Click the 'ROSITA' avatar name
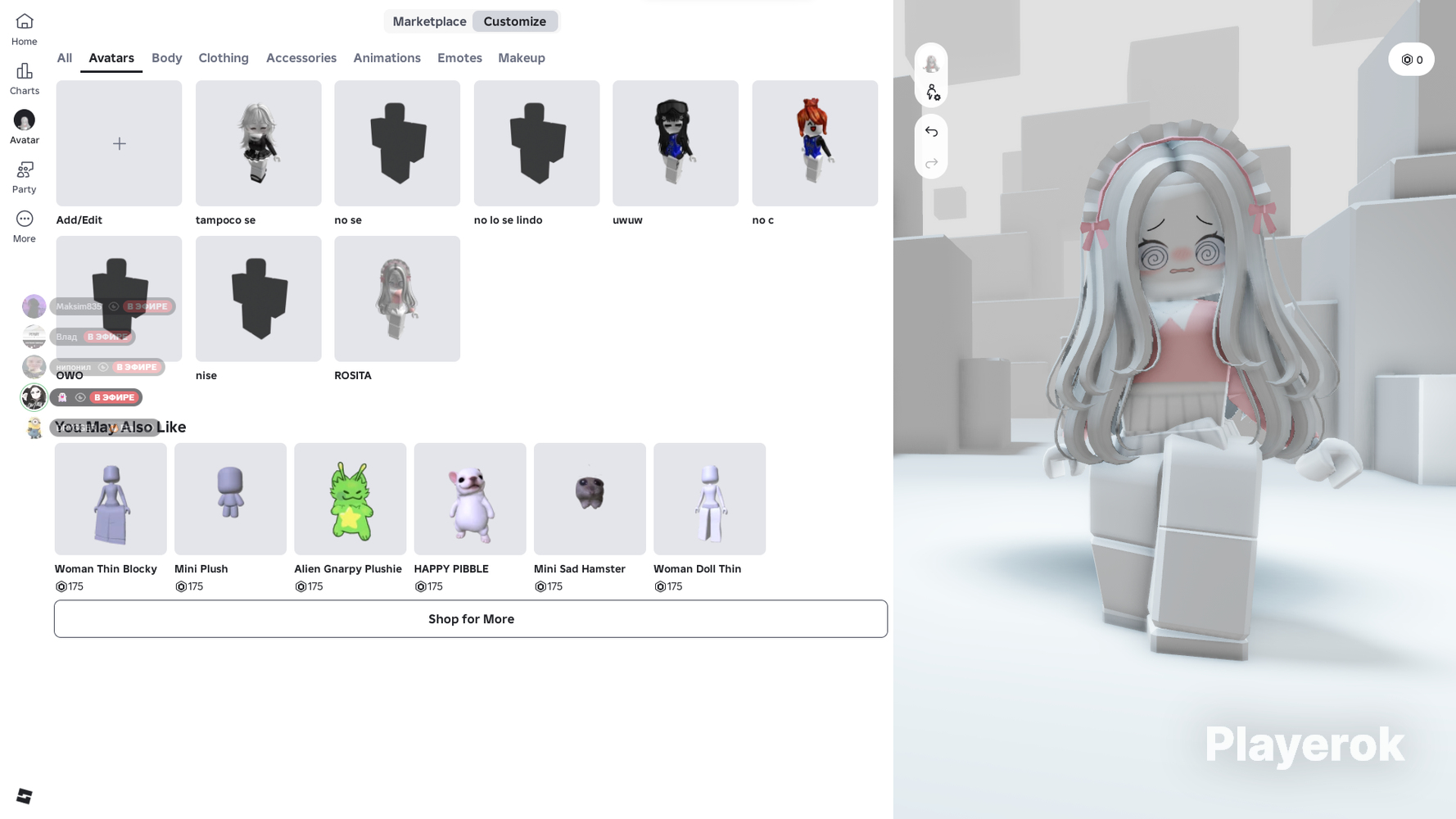 point(353,376)
